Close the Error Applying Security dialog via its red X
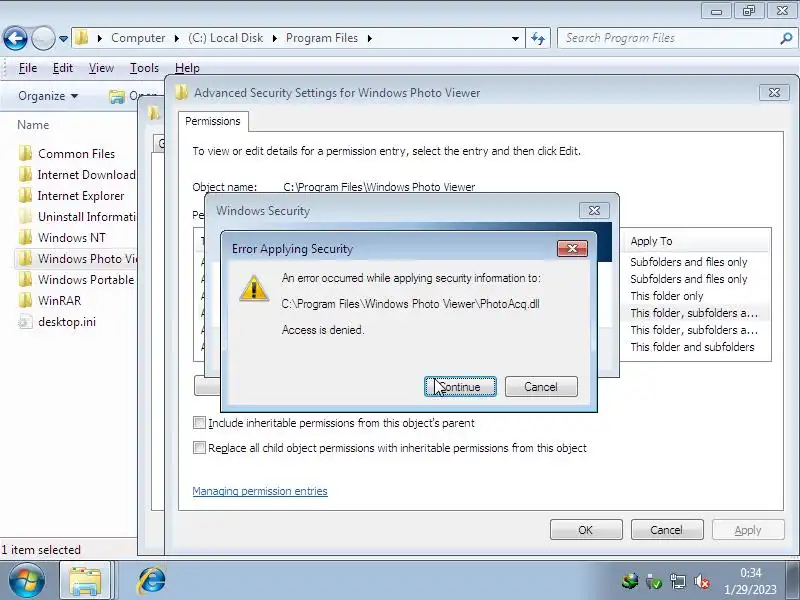The width and height of the screenshot is (800, 600). [x=572, y=248]
